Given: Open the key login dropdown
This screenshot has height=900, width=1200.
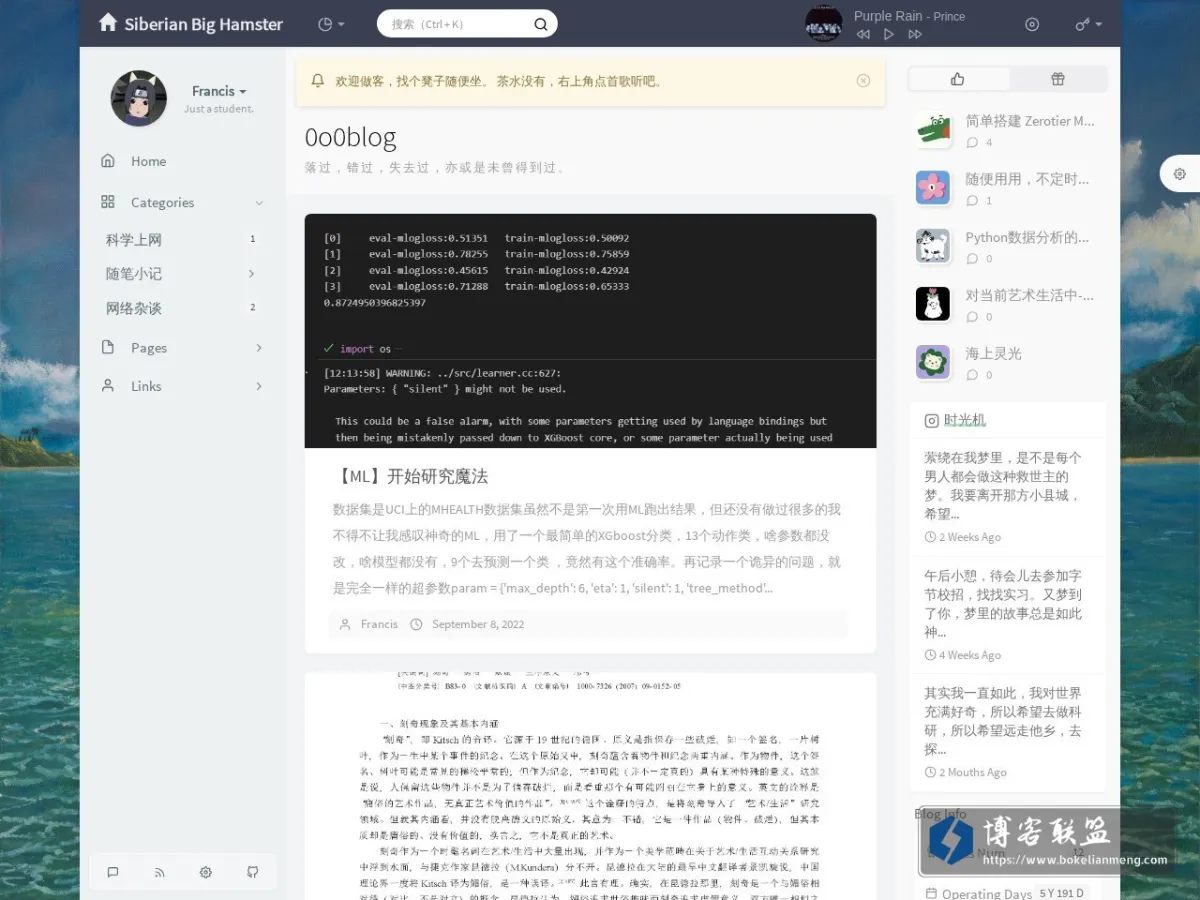Looking at the screenshot, I should coord(1088,24).
